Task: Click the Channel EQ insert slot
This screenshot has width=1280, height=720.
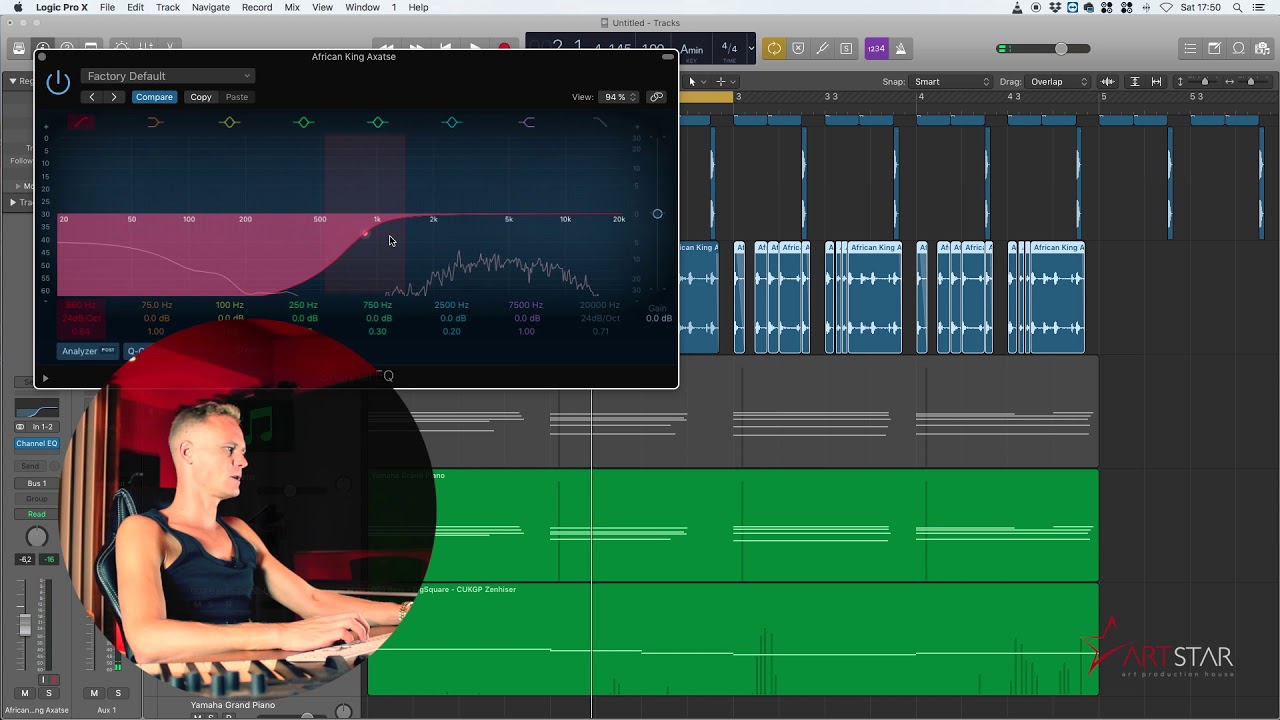Action: coord(37,444)
